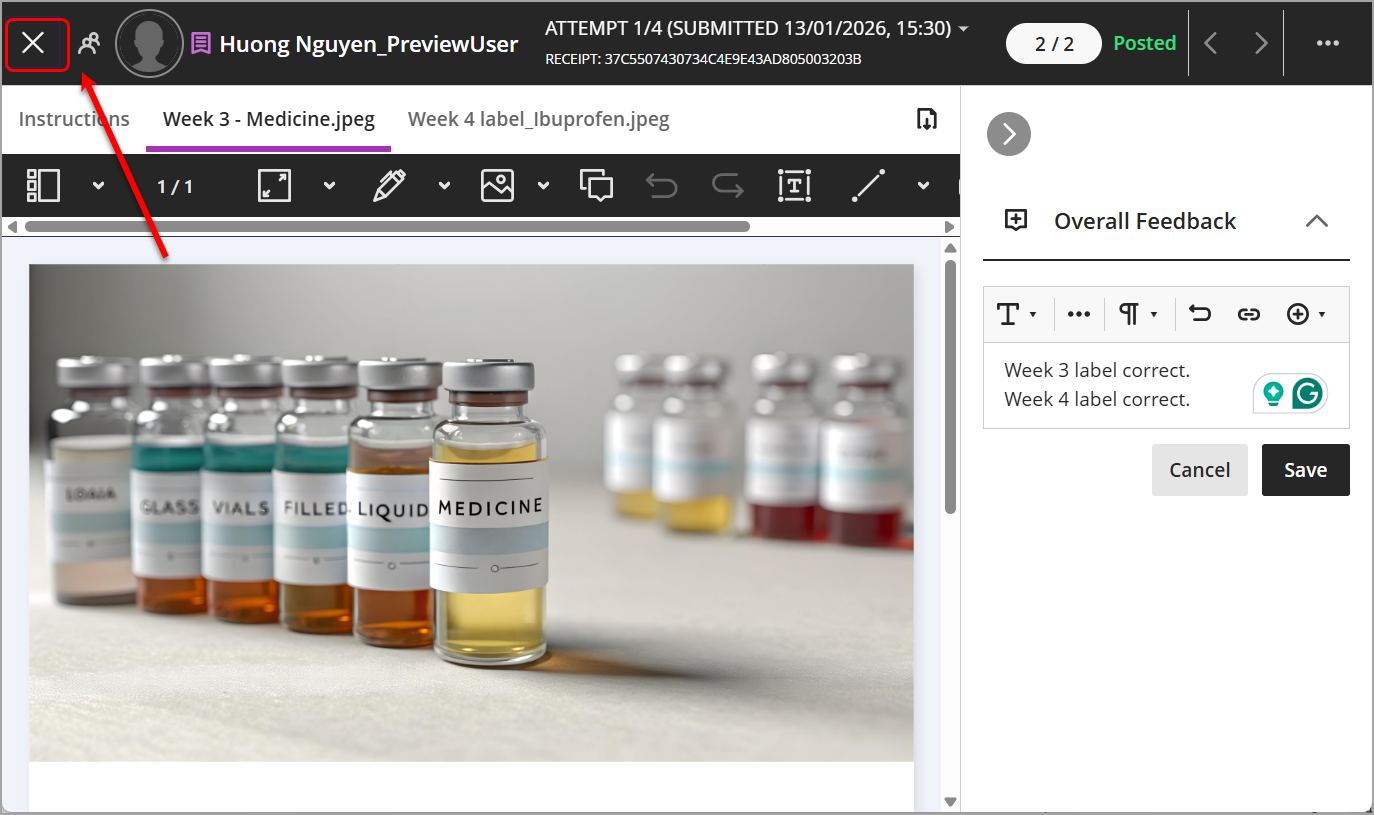The width and height of the screenshot is (1374, 815).
Task: Click the pencil drawing annotation tool
Action: 389,186
